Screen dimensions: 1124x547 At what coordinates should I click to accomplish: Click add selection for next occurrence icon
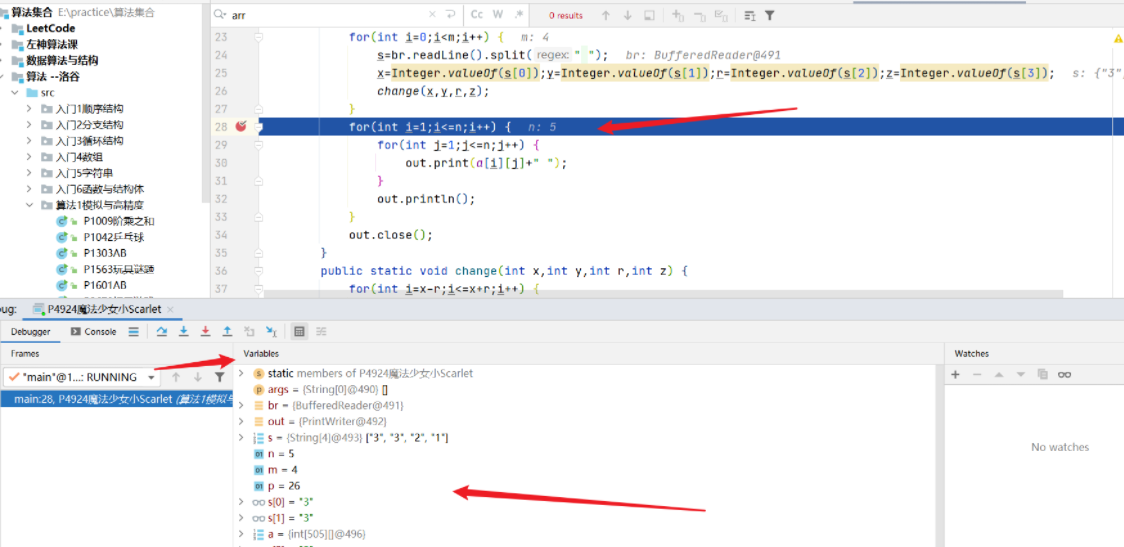click(678, 14)
